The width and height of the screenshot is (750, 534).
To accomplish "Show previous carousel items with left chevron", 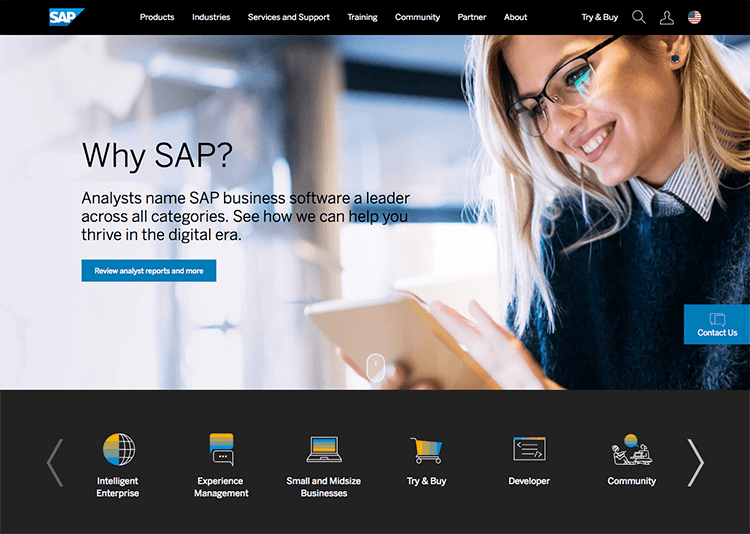I will click(x=55, y=463).
